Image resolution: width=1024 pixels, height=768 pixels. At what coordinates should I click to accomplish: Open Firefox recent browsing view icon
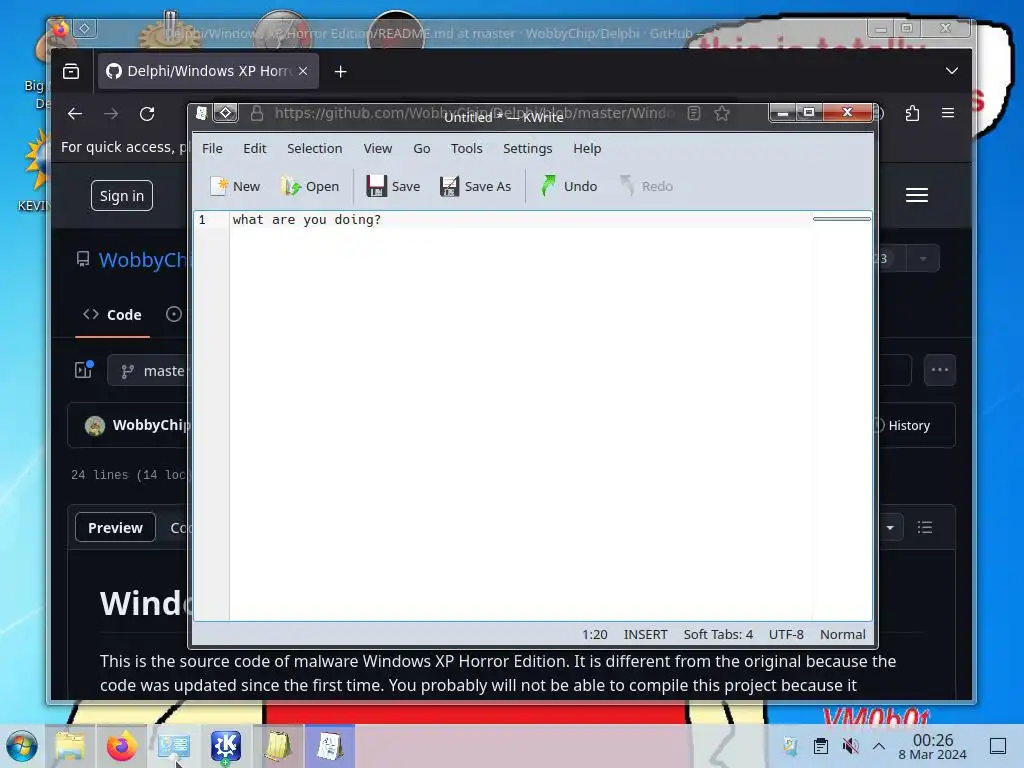(x=71, y=71)
